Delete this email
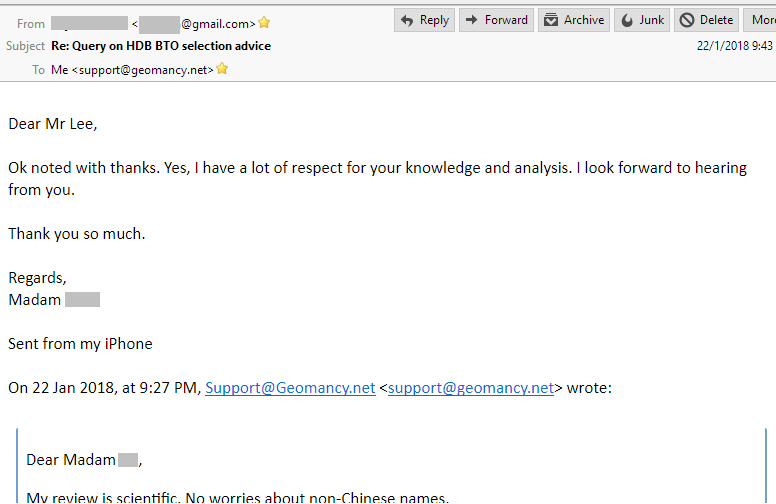 click(x=706, y=20)
